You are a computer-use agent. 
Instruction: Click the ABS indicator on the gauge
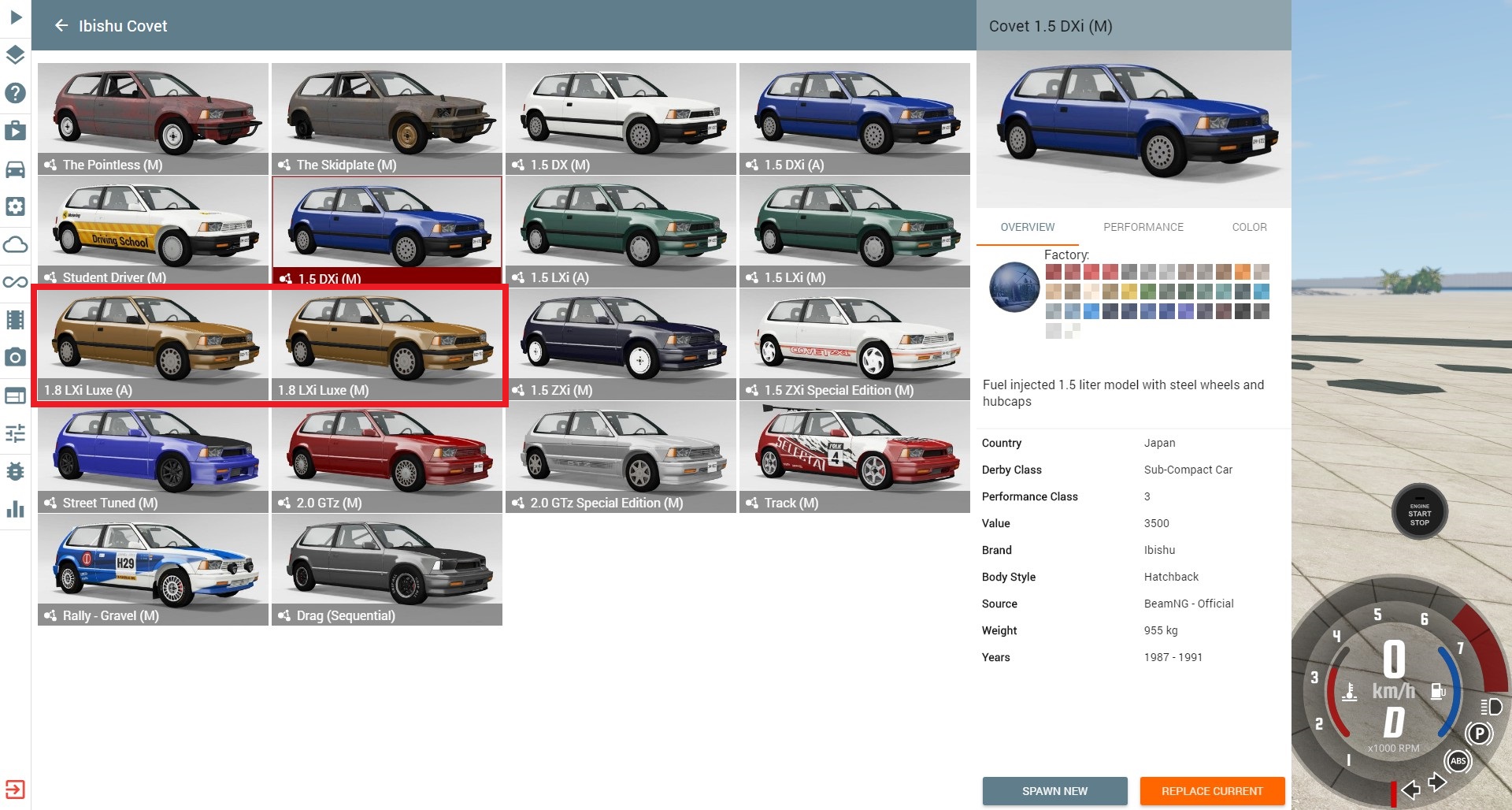point(1458,761)
